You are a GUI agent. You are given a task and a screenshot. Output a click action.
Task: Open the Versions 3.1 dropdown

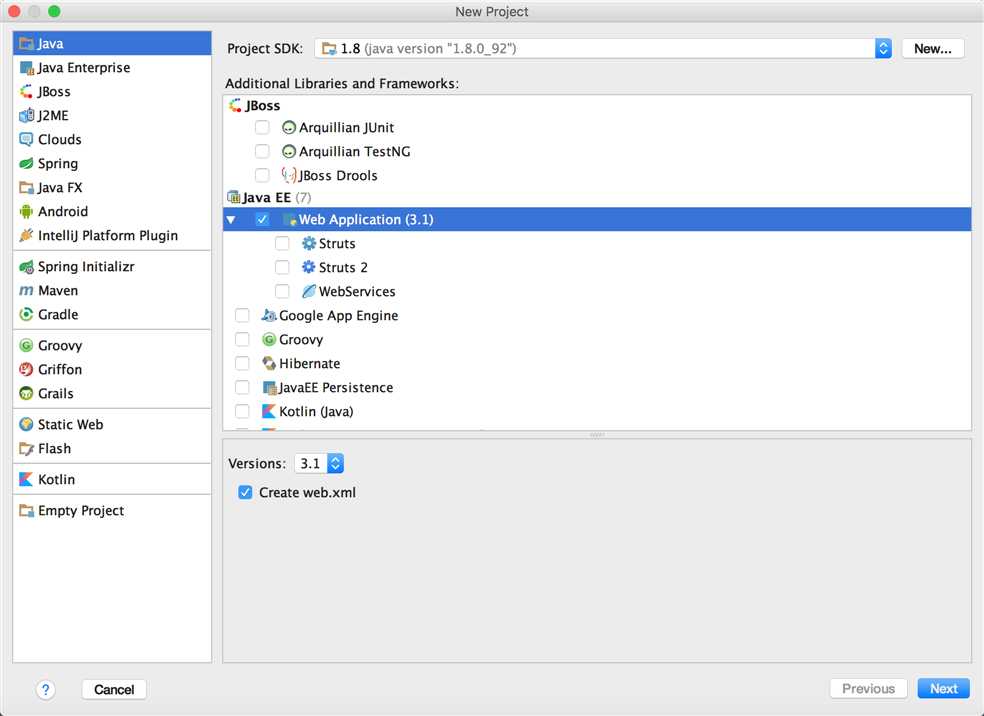319,464
